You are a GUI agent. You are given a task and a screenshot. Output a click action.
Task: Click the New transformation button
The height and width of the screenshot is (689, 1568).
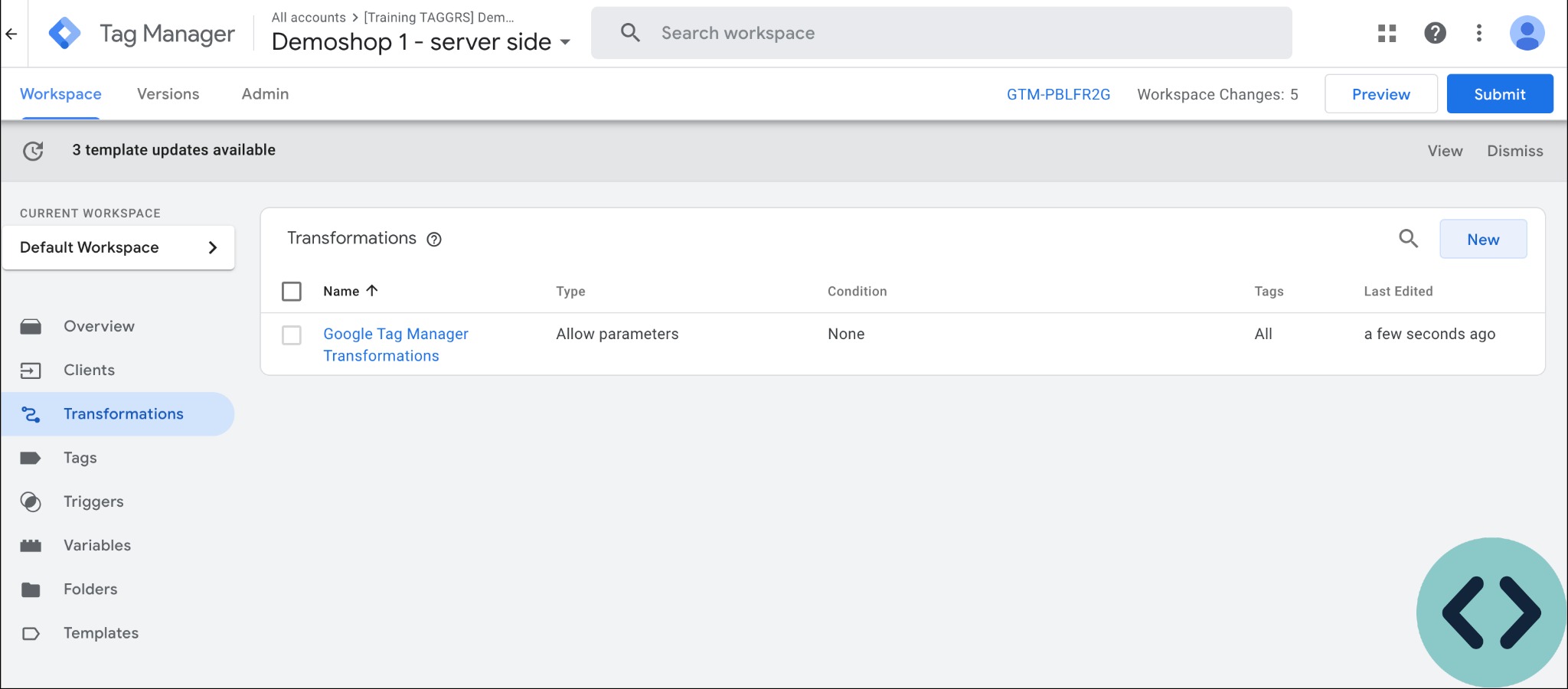point(1483,240)
